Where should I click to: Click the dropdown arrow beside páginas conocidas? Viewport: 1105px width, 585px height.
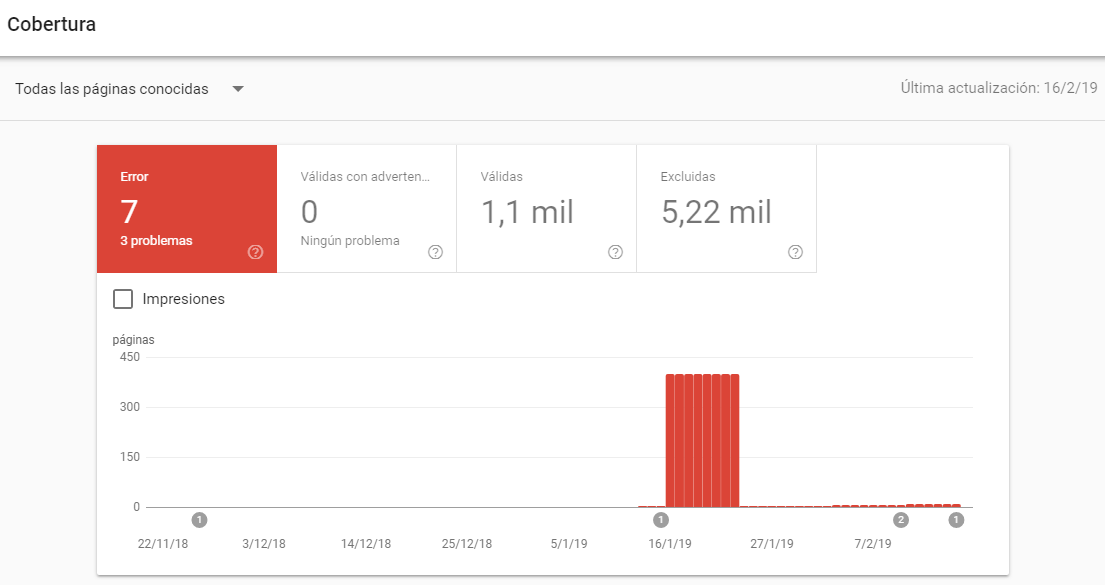(x=238, y=89)
